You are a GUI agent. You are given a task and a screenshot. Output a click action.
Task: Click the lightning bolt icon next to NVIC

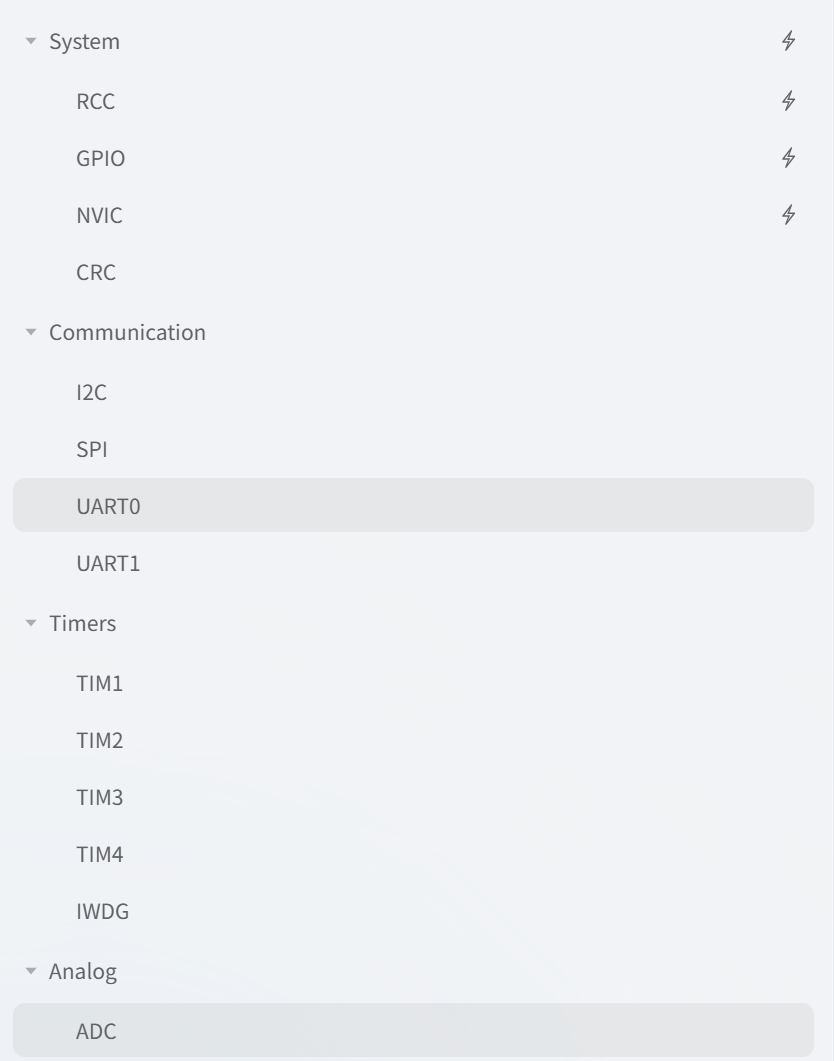click(x=789, y=215)
